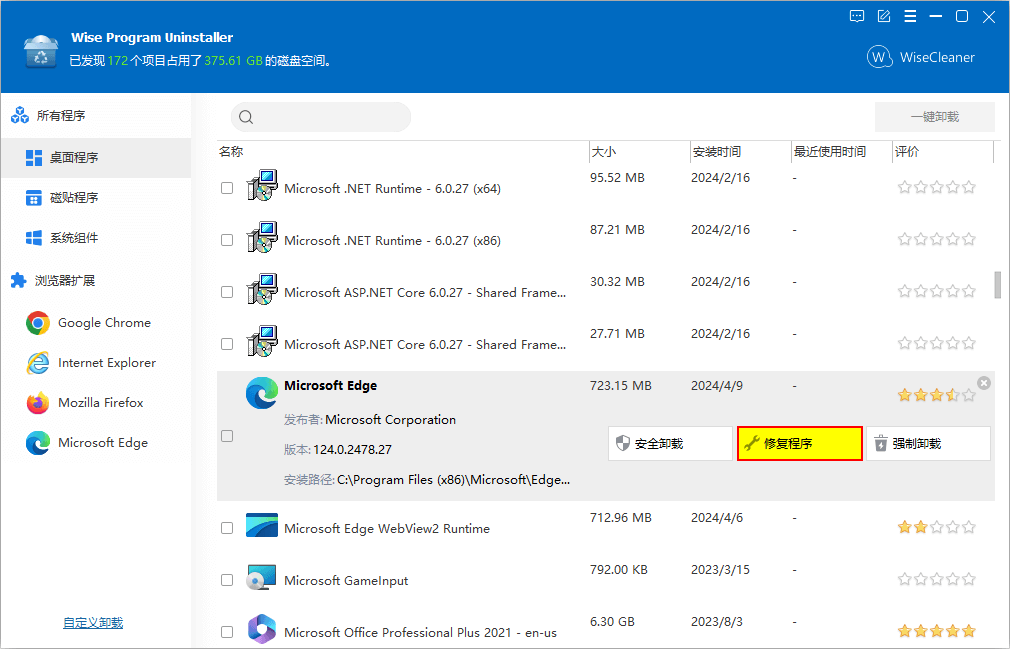Open the feedback chat icon in title bar

857,17
